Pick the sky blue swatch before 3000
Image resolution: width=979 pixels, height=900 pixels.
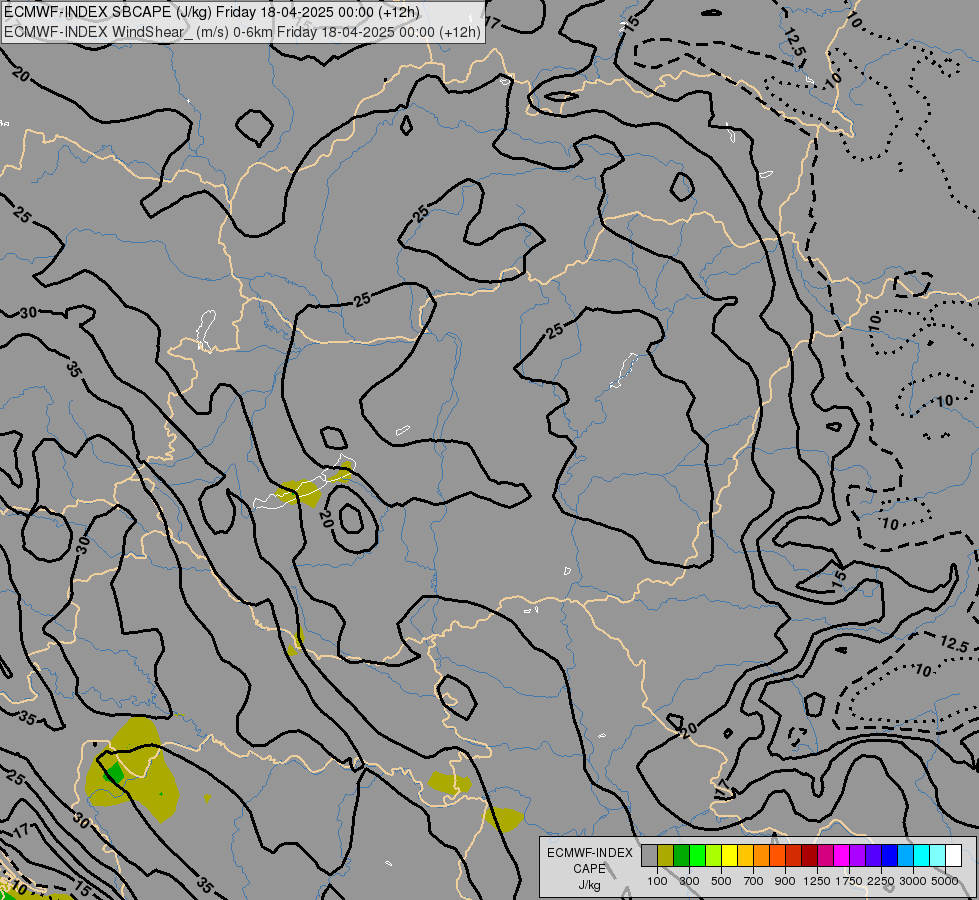click(x=905, y=856)
